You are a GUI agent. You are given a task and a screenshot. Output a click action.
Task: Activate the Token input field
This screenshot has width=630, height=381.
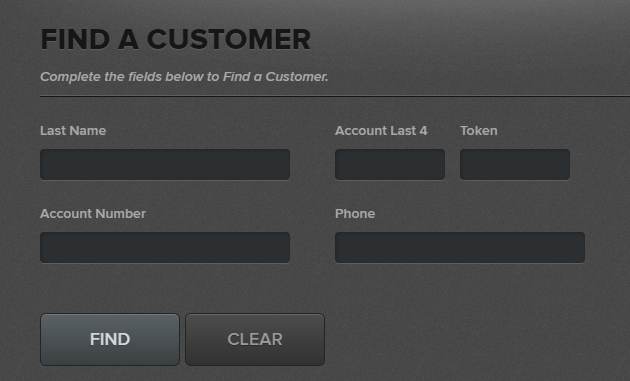[515, 164]
